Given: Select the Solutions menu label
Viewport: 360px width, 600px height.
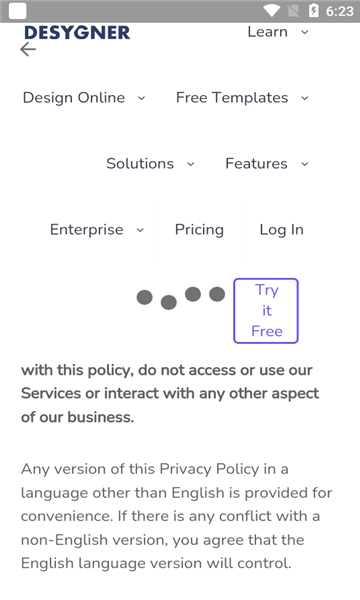Looking at the screenshot, I should coord(140,163).
